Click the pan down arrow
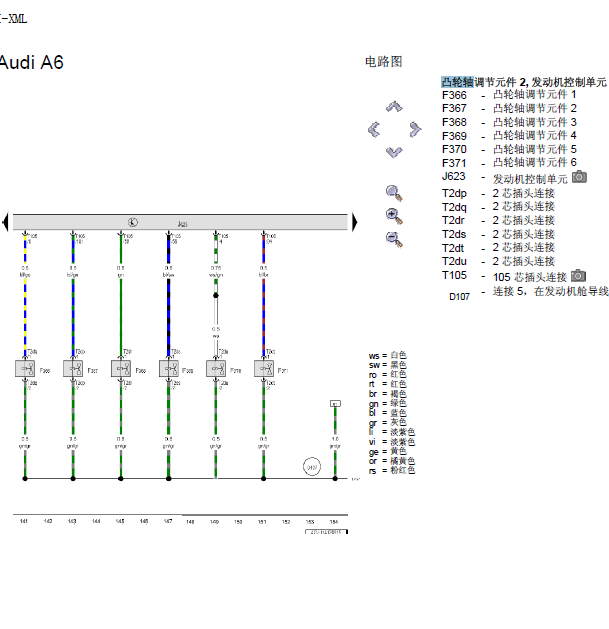609x629 pixels. pos(394,152)
